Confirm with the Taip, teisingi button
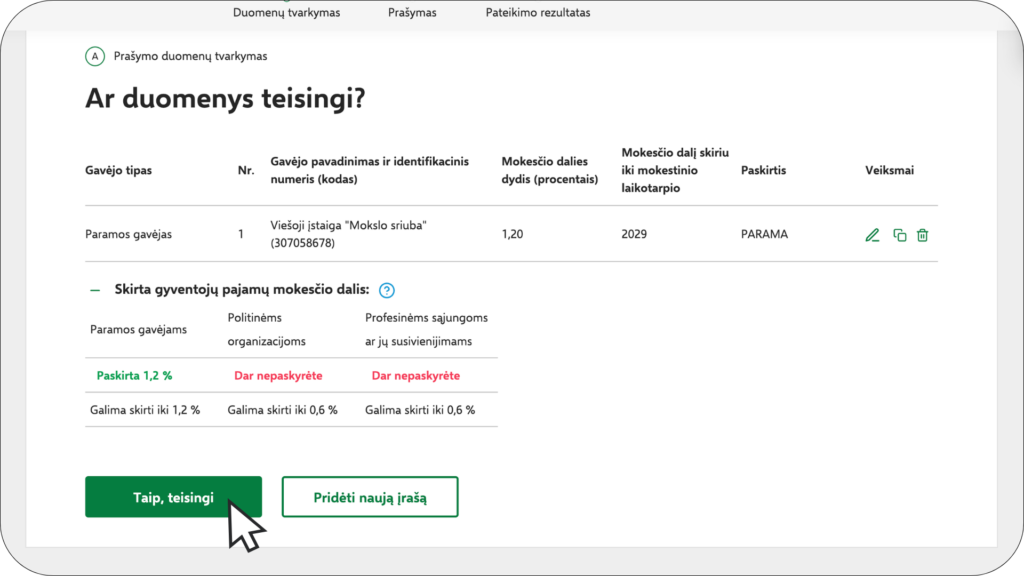 [x=173, y=497]
